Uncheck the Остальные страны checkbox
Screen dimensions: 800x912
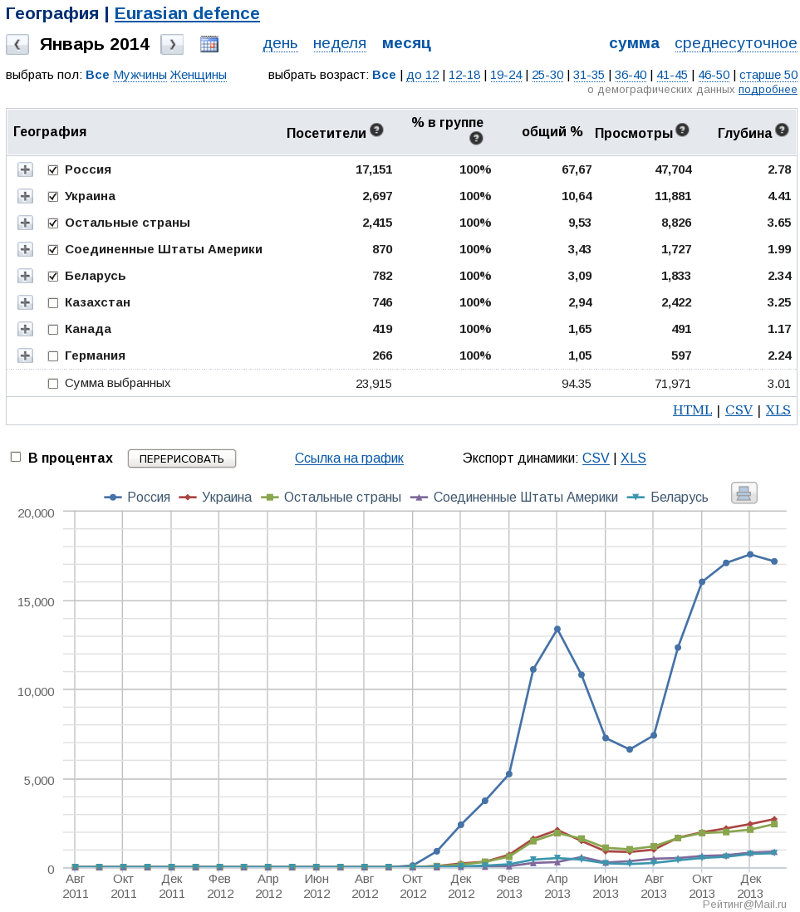(53, 223)
